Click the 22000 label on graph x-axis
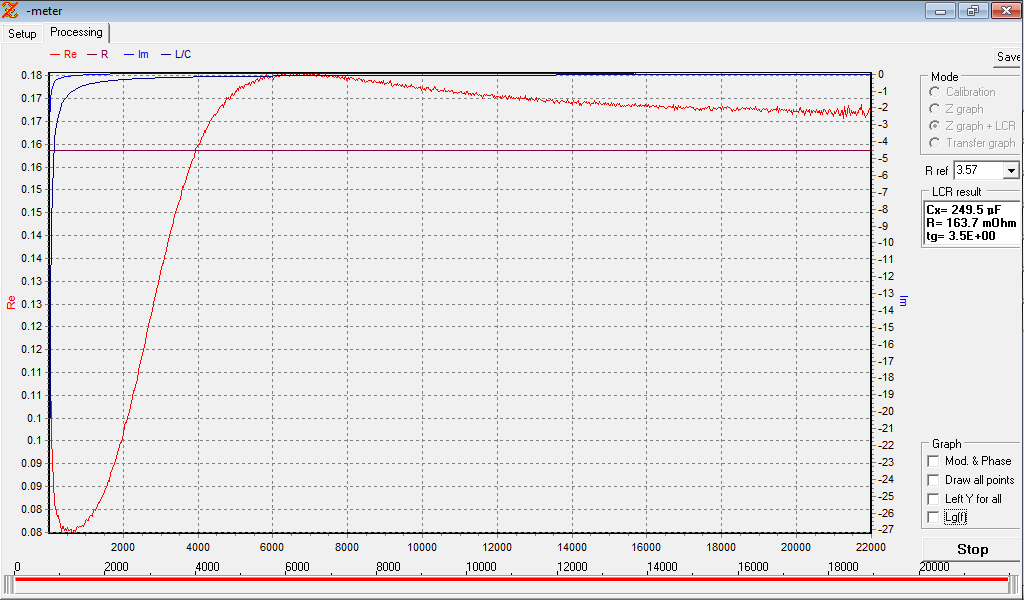The image size is (1024, 600). pos(871,547)
